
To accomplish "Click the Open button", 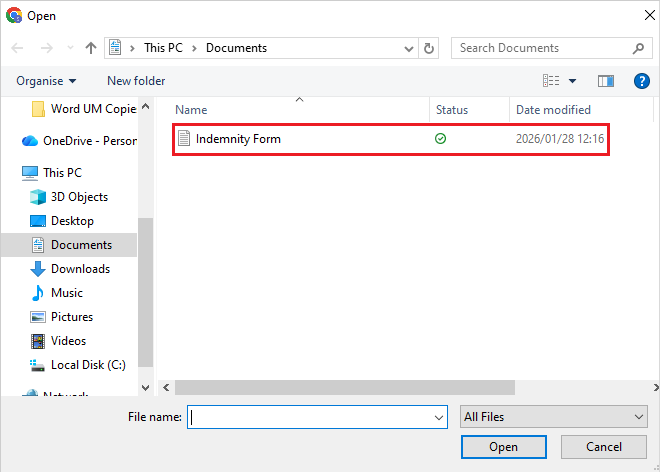I will (x=503, y=447).
